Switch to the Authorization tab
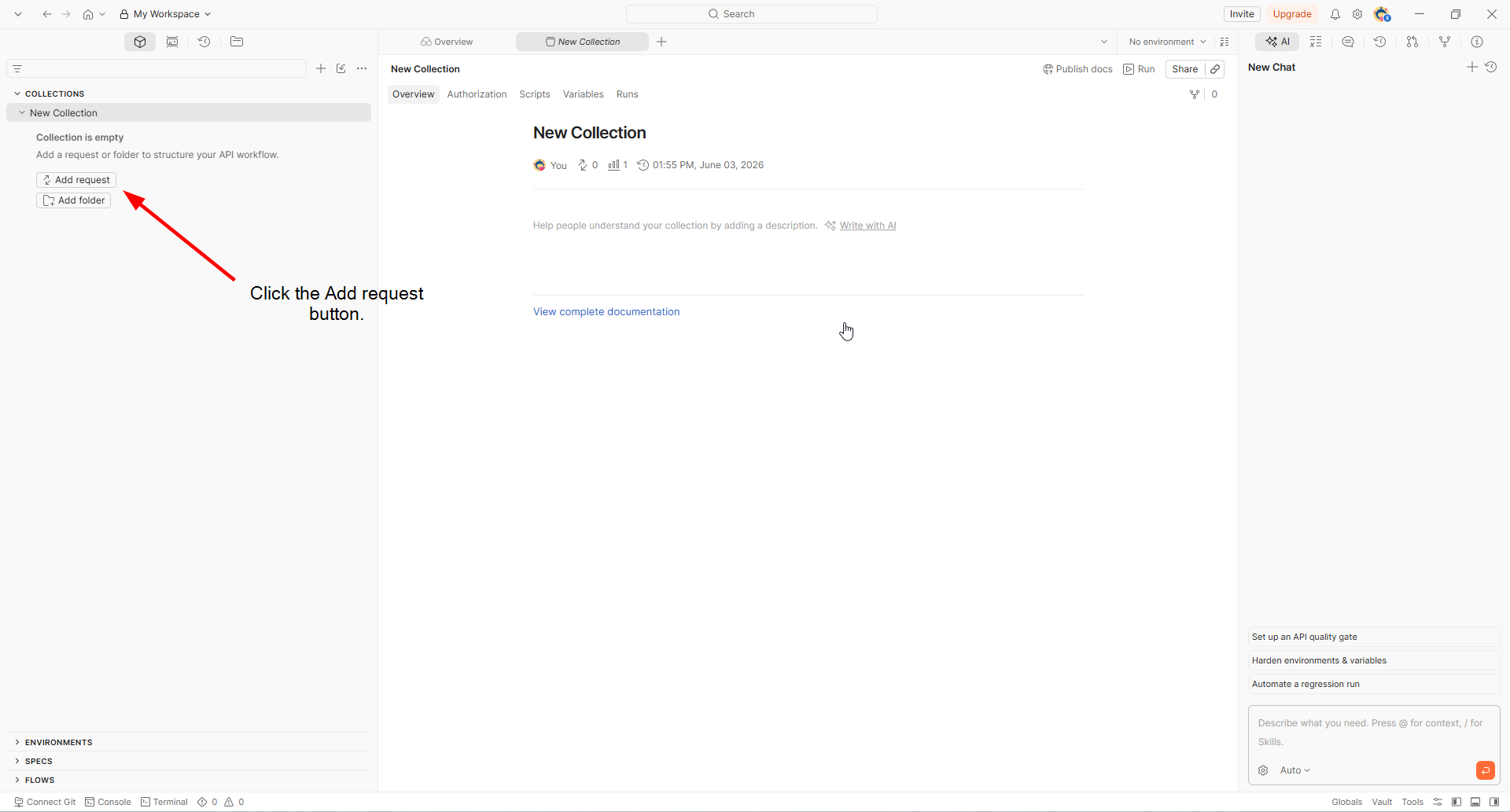This screenshot has height=812, width=1510. coord(477,94)
